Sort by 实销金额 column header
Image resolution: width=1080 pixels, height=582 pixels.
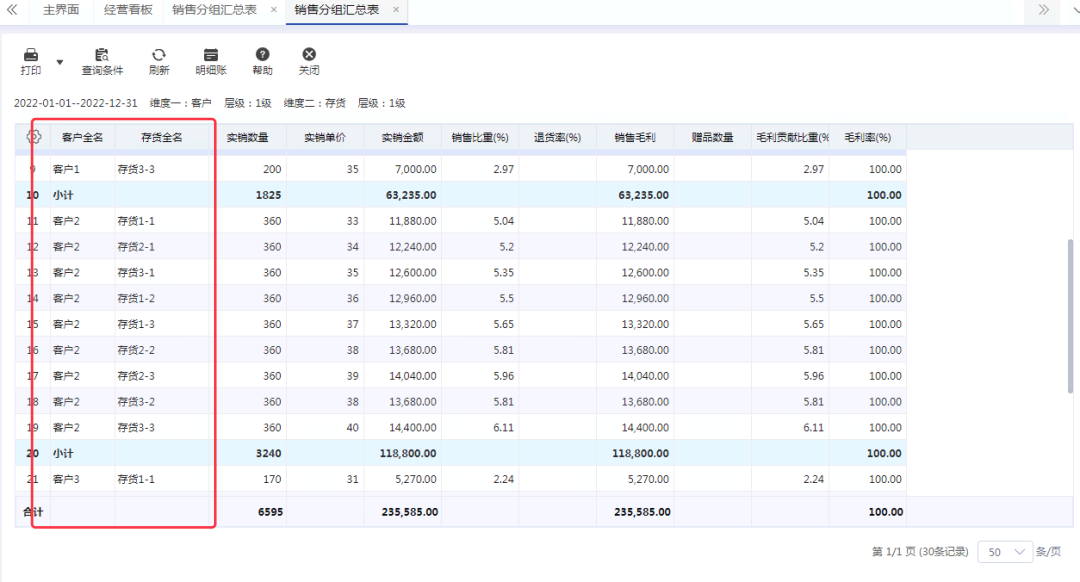coord(402,138)
